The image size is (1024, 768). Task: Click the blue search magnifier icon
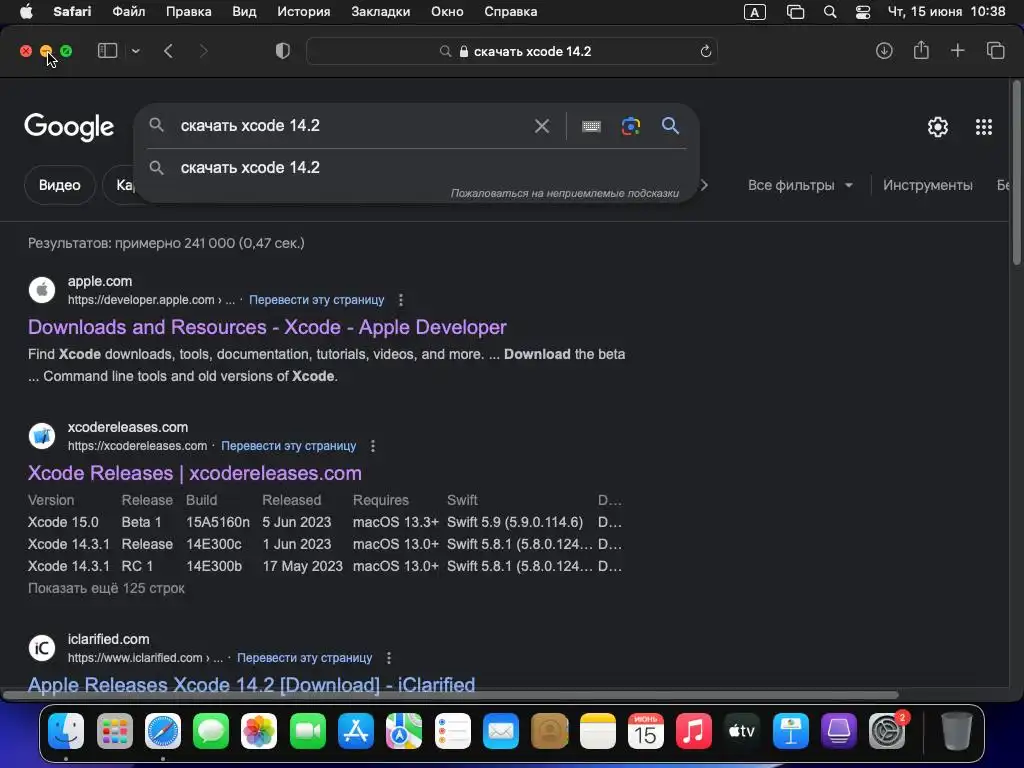670,125
